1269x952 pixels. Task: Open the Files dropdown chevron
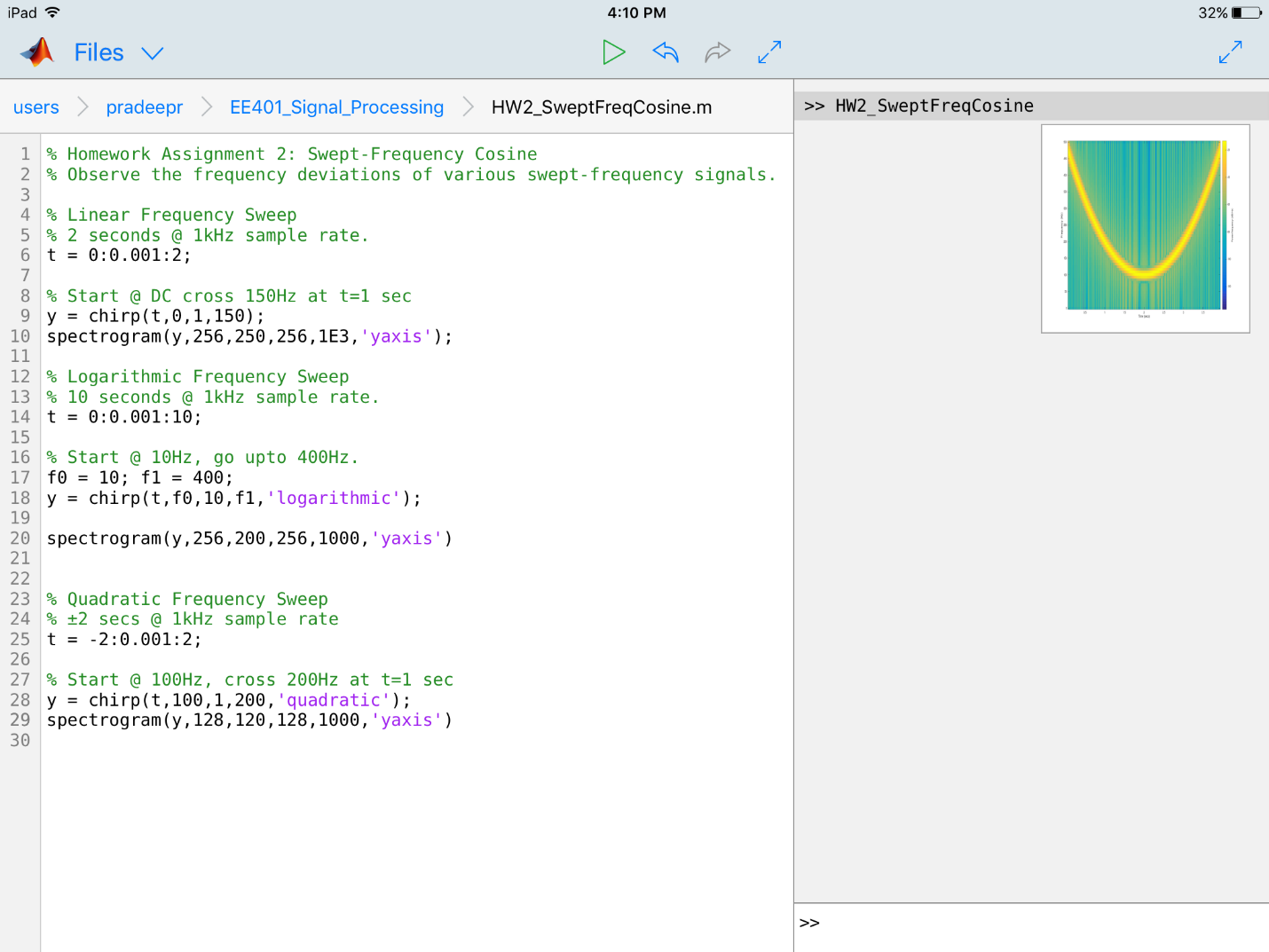153,53
